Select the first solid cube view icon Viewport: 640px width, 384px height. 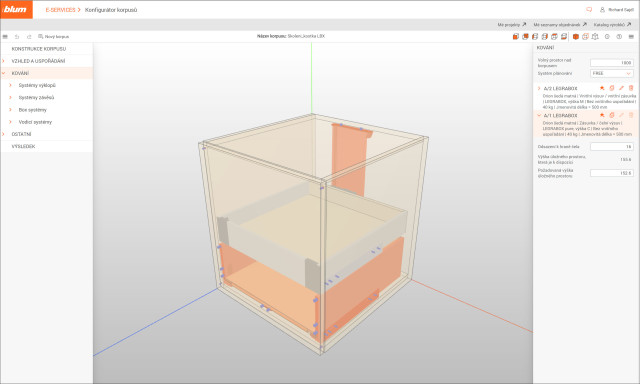(516, 37)
